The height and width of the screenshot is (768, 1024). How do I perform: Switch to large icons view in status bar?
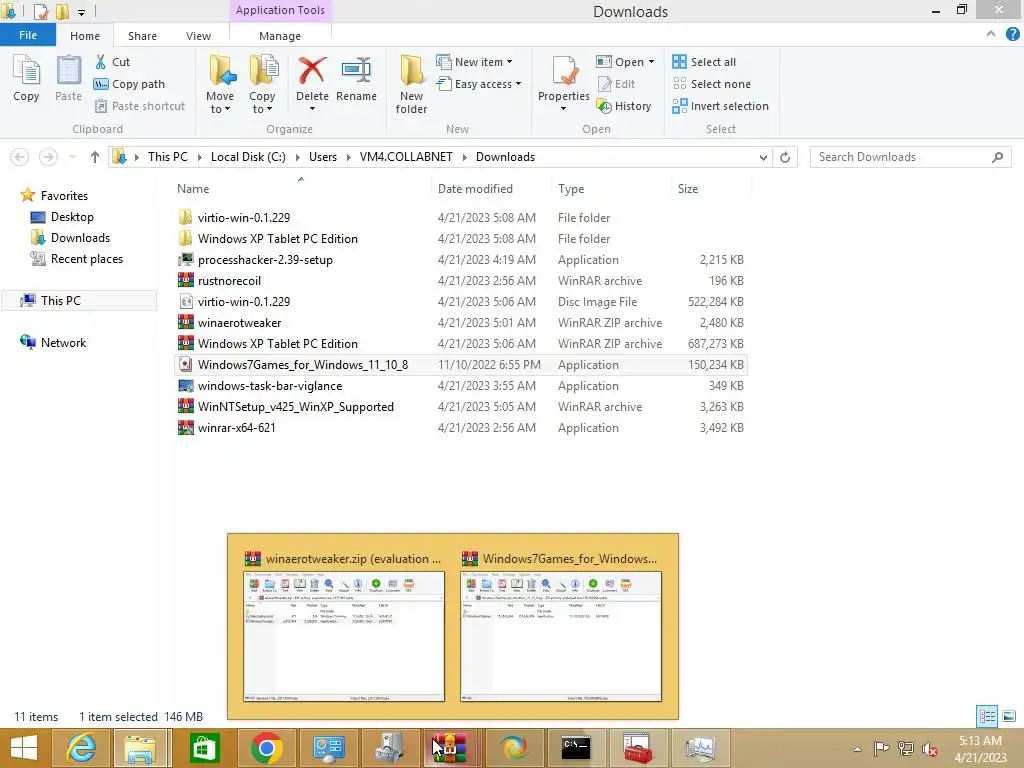1008,717
